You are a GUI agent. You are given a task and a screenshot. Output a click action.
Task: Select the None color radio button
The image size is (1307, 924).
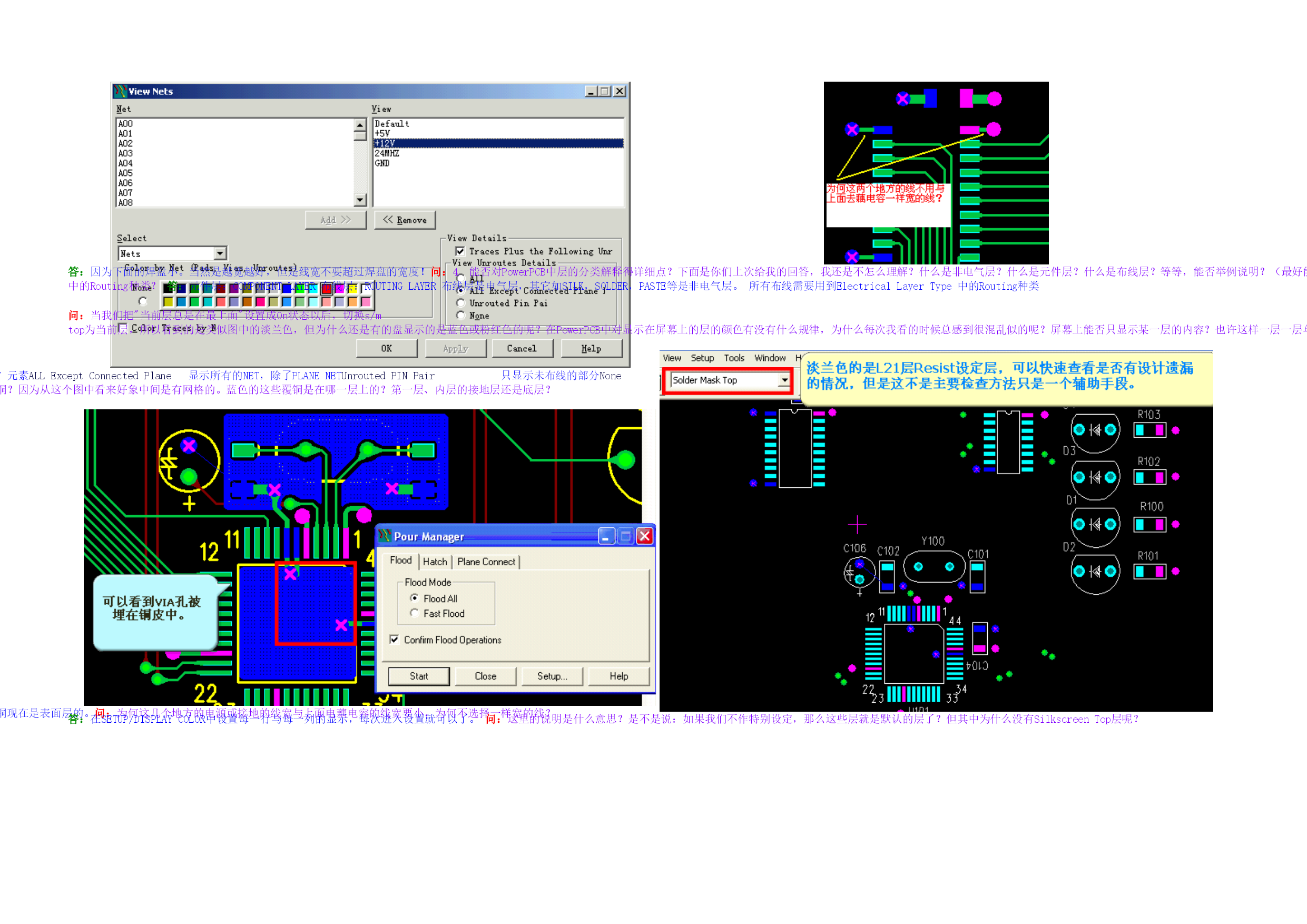[143, 302]
